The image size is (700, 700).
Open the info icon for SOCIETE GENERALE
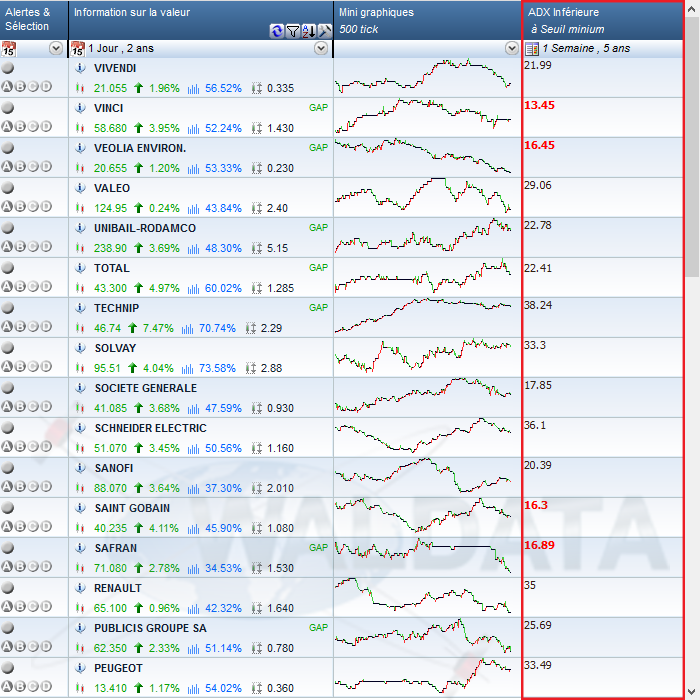pyautogui.click(x=80, y=388)
